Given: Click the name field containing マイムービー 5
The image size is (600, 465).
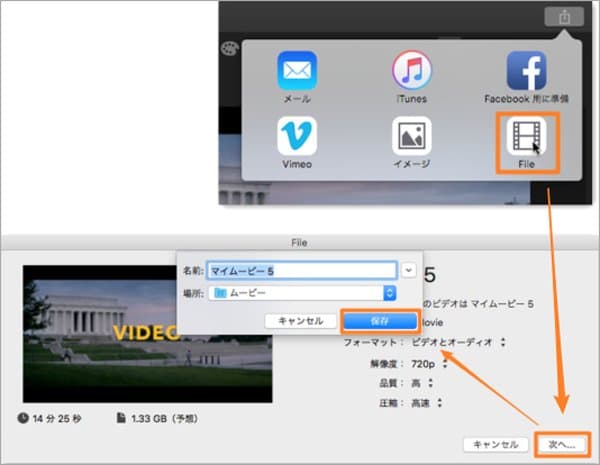Looking at the screenshot, I should [301, 270].
